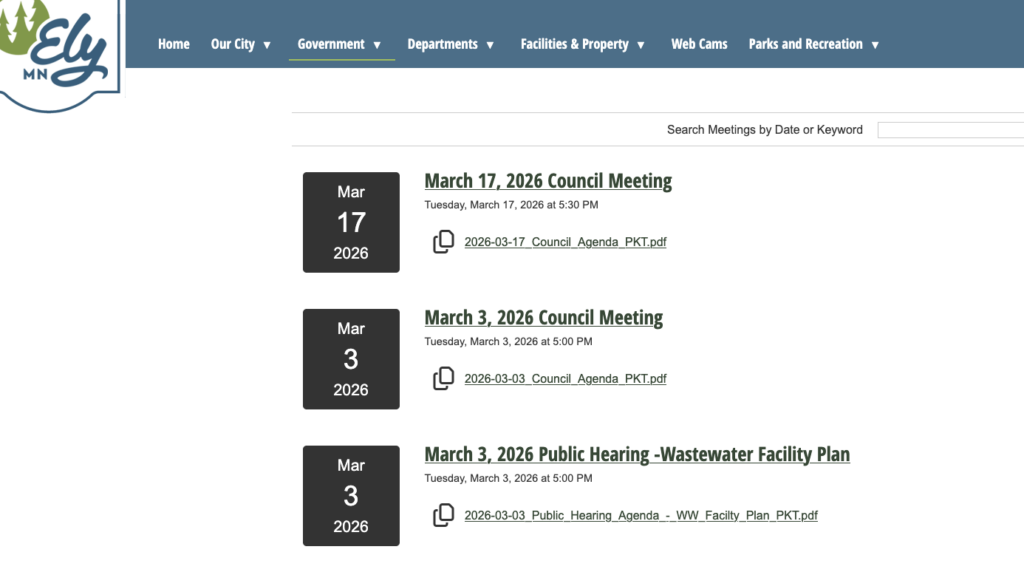The height and width of the screenshot is (572, 1024).
Task: Open March 3, 2026 Council Meeting link
Action: coord(543,318)
